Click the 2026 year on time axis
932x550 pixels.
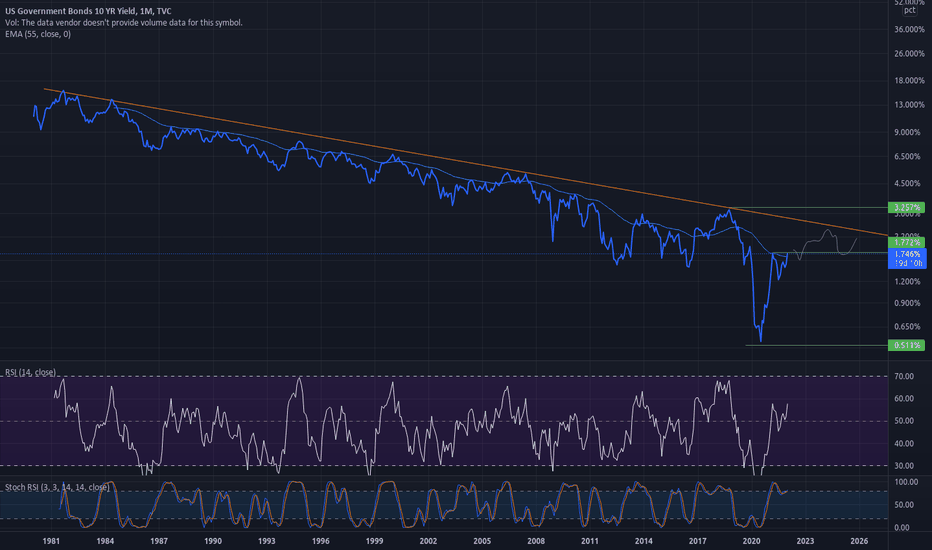859,541
